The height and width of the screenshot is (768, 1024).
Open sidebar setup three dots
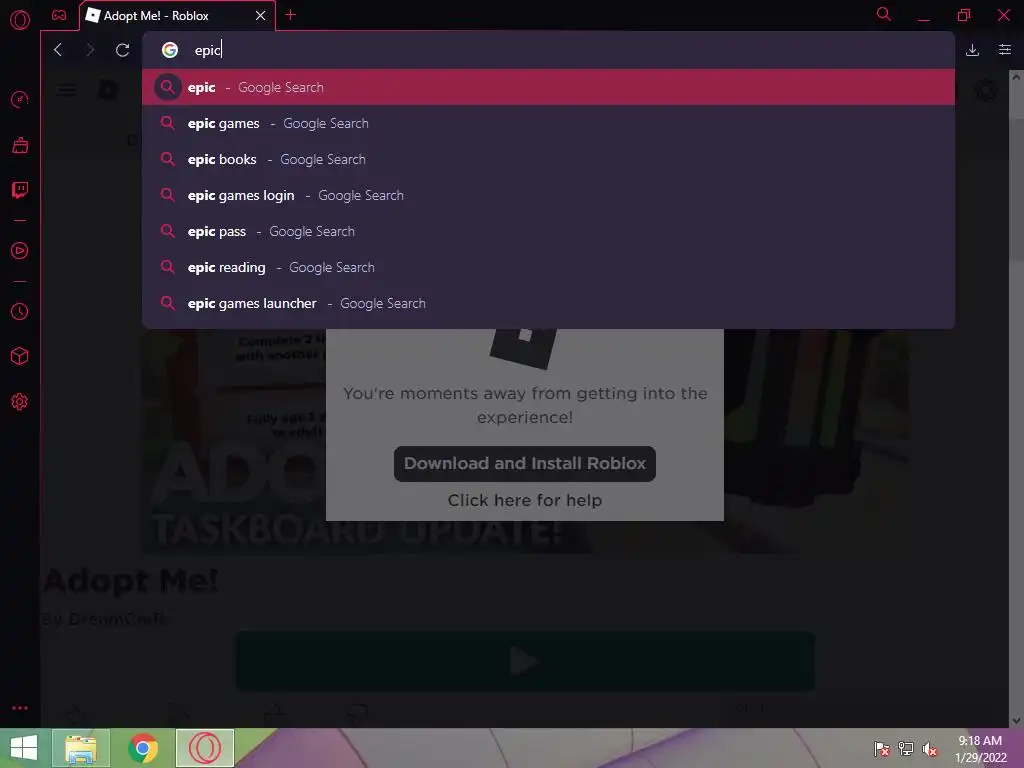[x=20, y=708]
